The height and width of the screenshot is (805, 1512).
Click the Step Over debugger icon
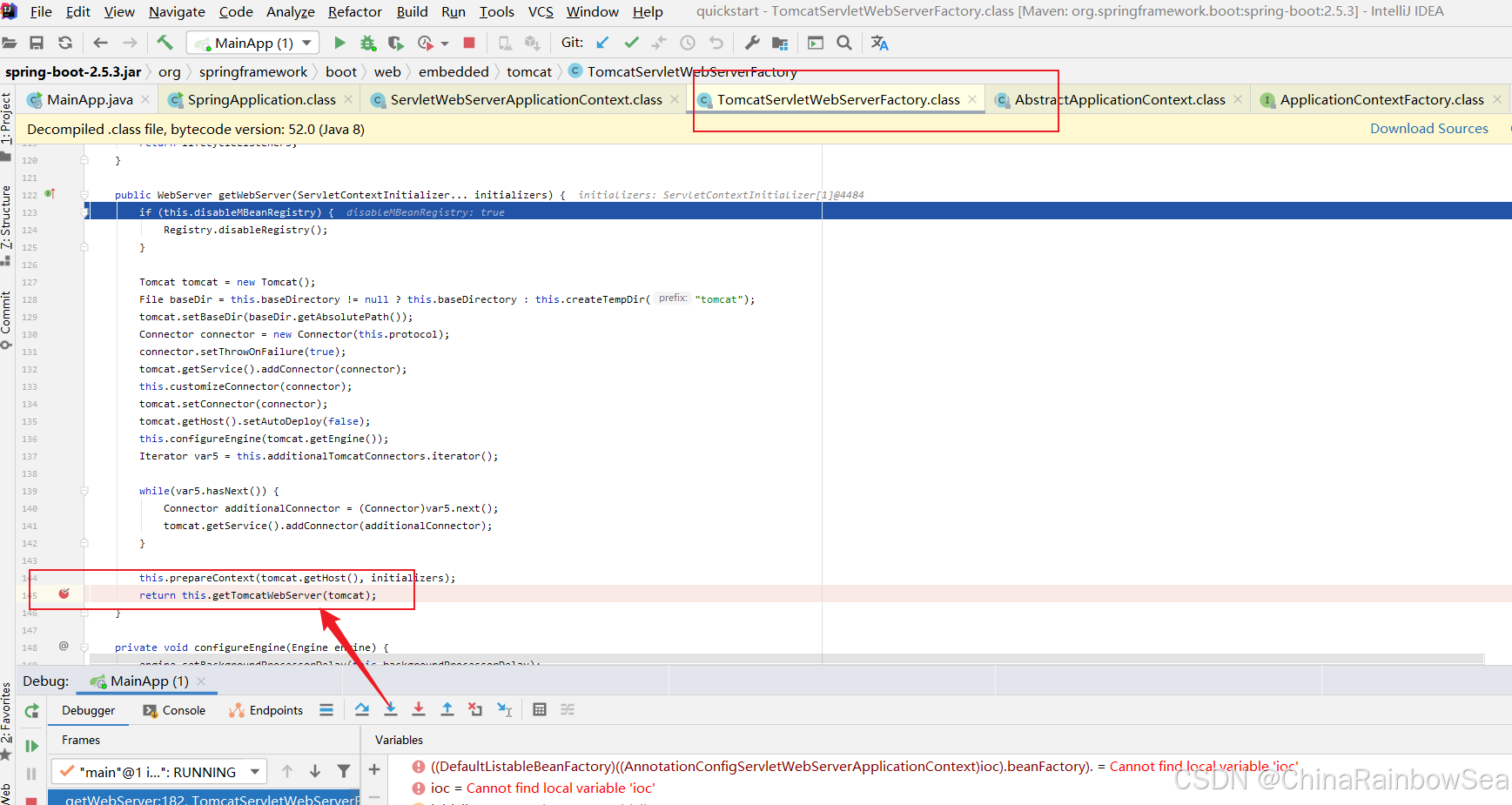tap(362, 709)
